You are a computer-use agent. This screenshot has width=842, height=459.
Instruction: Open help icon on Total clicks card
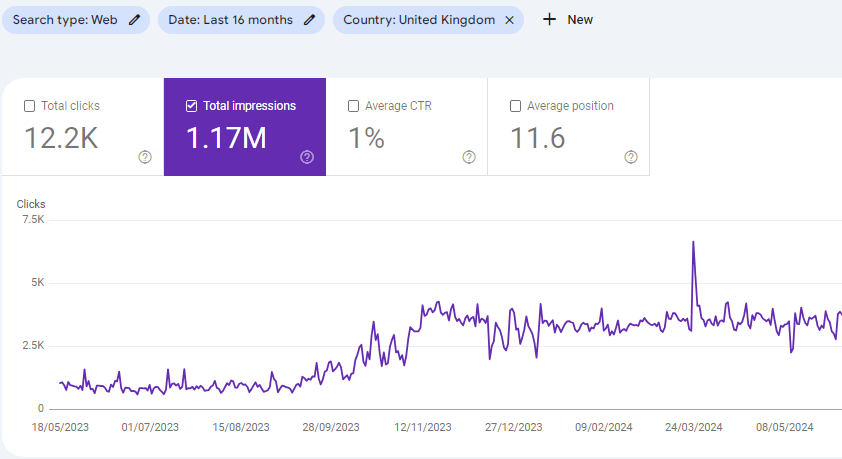[145, 157]
